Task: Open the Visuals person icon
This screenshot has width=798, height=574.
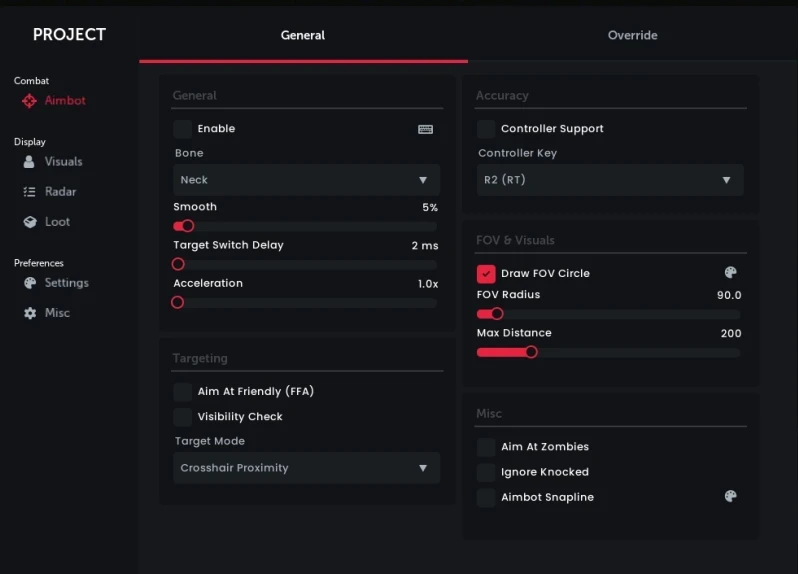Action: (29, 162)
